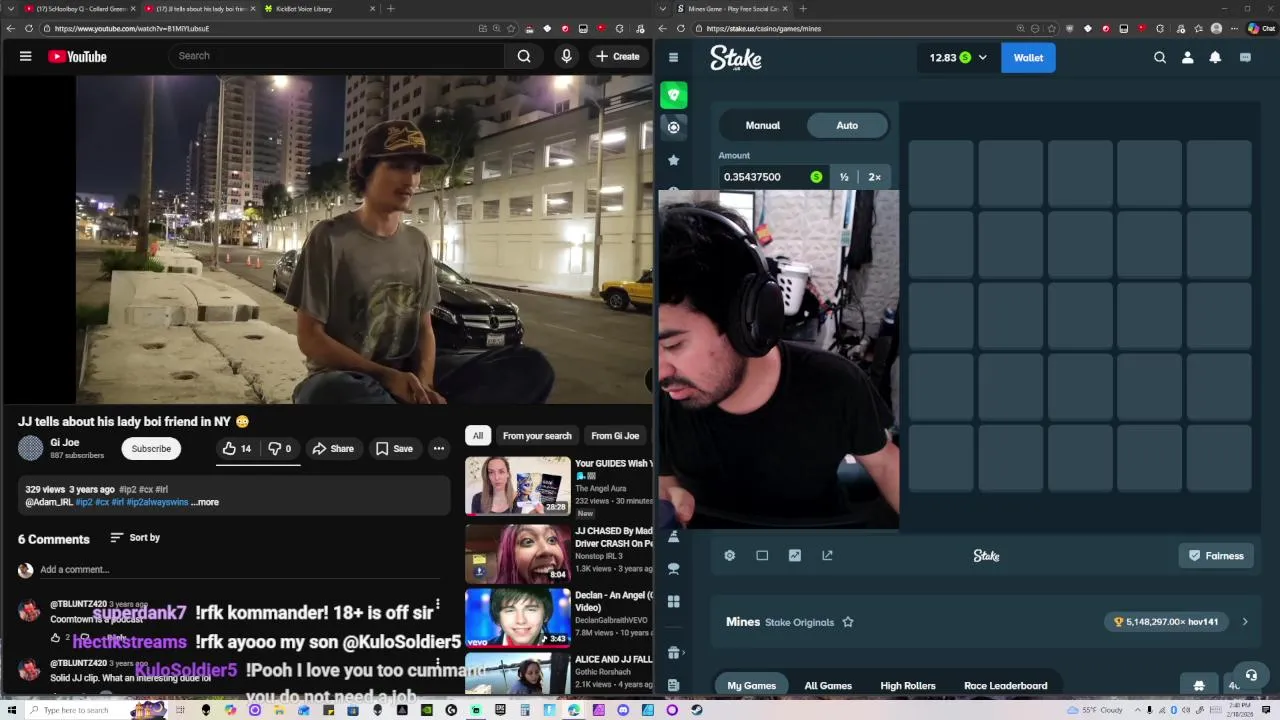
Task: Click the 5,148,297.00× hov141 win badge
Action: click(x=1166, y=622)
